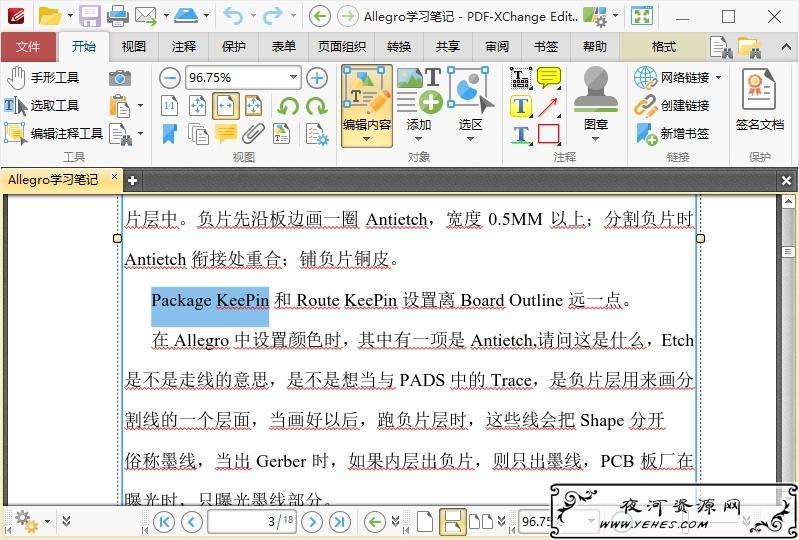This screenshot has width=799, height=540.
Task: Switch to the Comment (注释) tab
Action: (x=183, y=47)
